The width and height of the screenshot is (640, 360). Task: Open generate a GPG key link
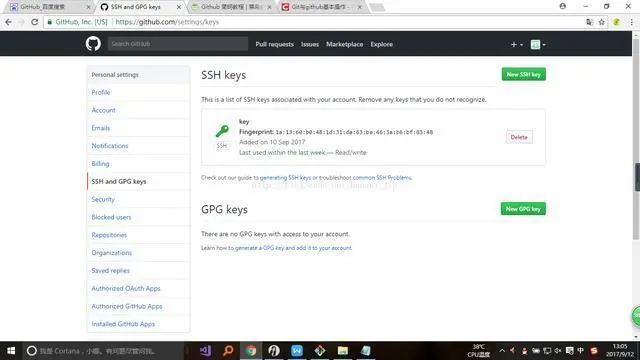tap(293, 248)
